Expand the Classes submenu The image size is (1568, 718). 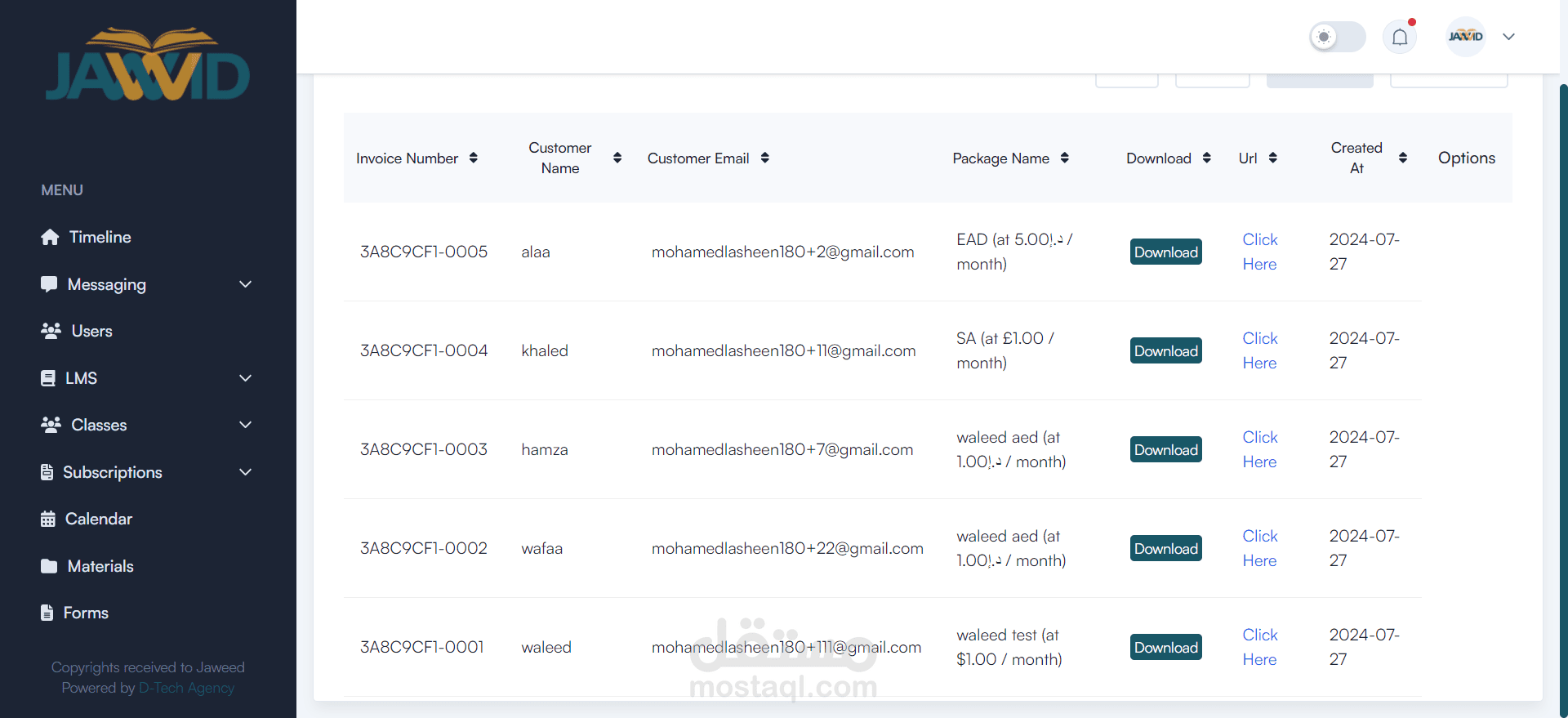pos(245,425)
